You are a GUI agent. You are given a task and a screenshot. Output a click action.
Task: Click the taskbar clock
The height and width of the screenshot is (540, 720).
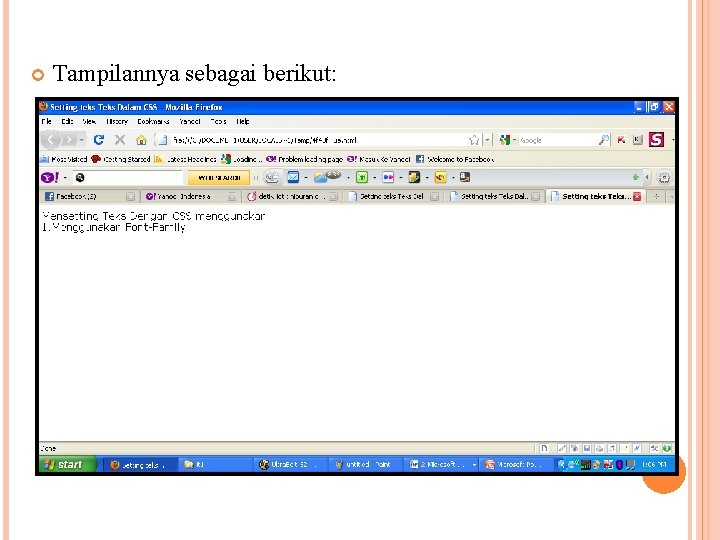pos(654,465)
